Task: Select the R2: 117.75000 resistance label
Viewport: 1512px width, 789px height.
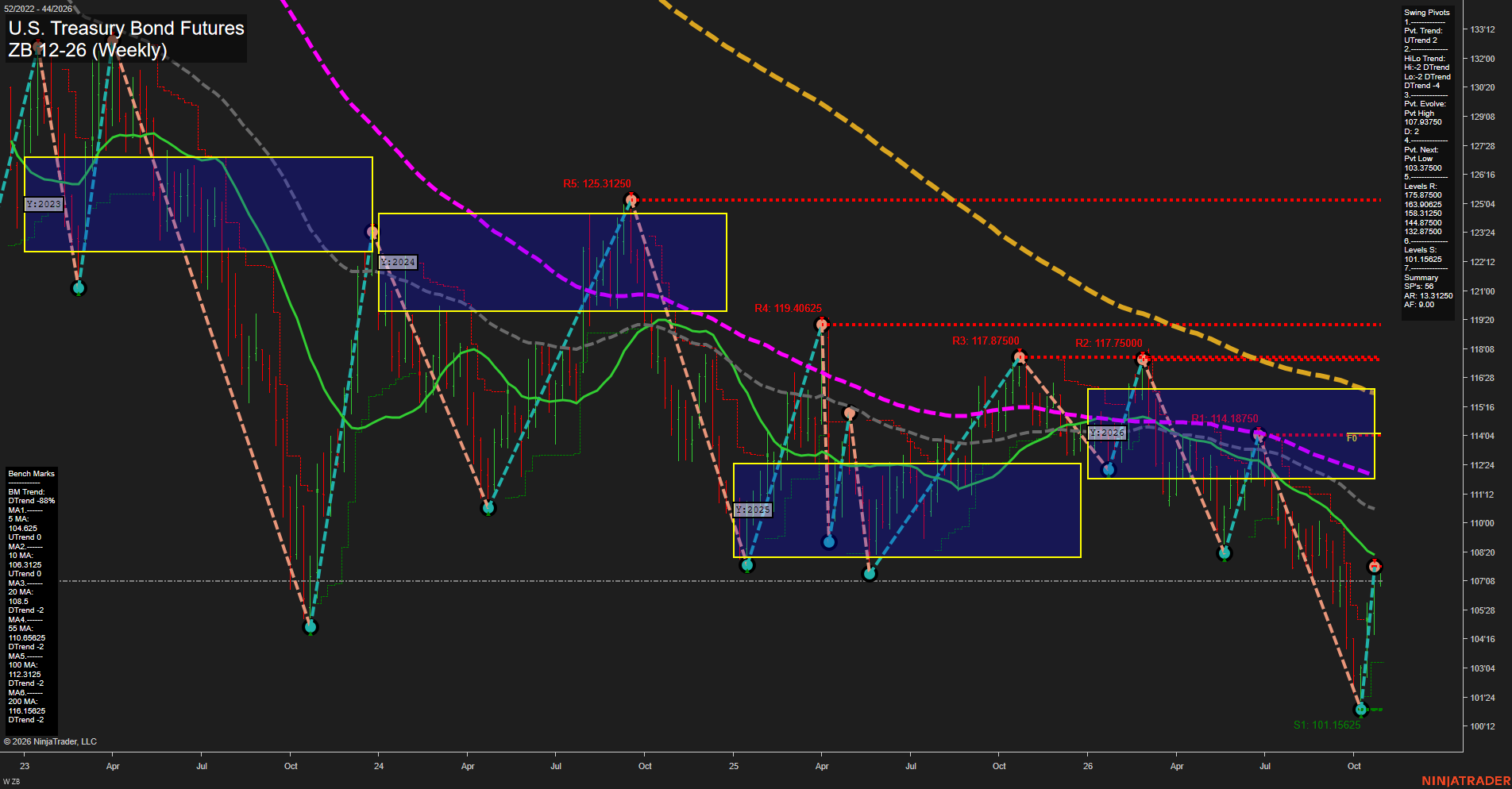Action: (1109, 343)
